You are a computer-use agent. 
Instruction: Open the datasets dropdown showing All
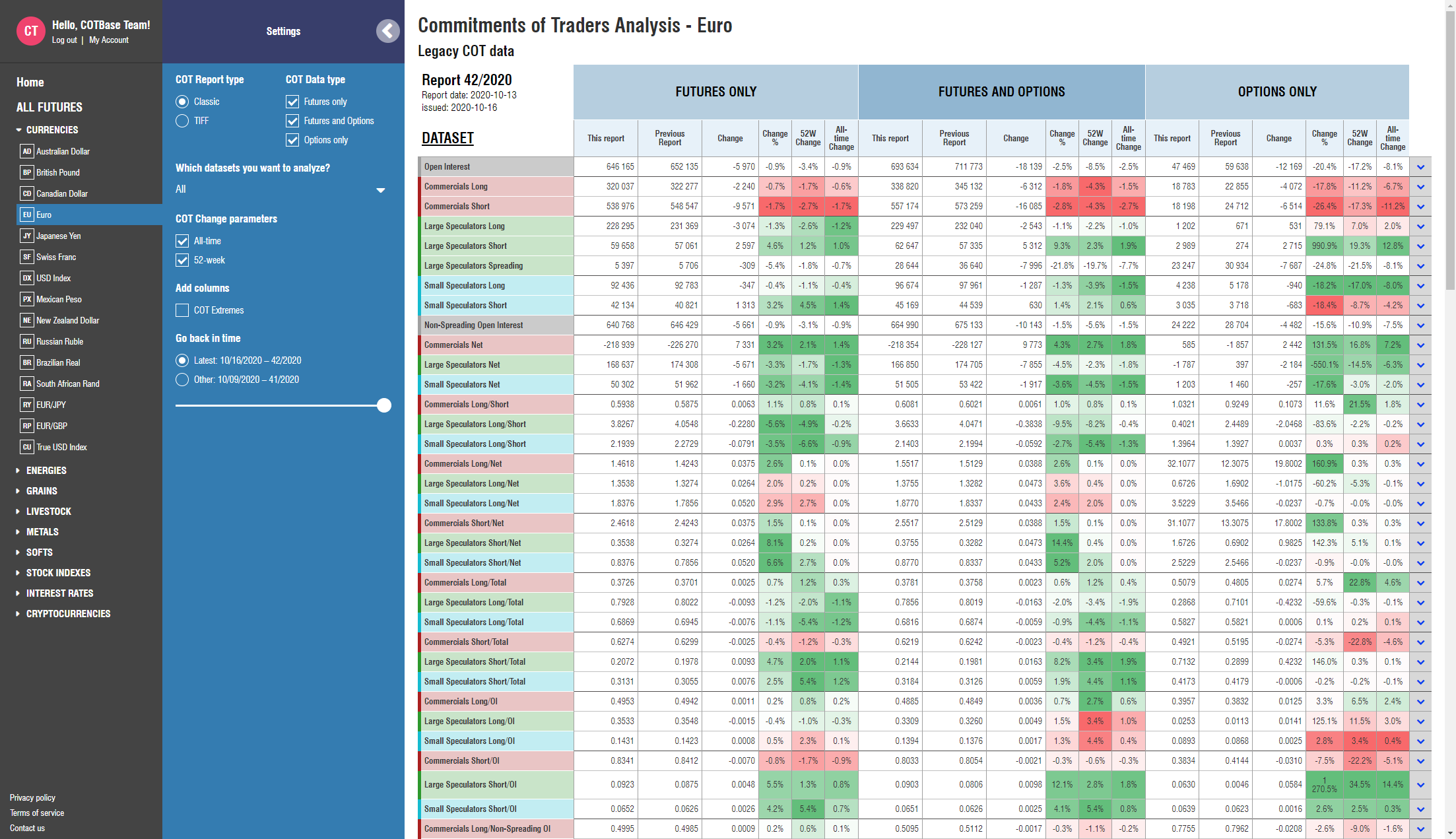281,189
